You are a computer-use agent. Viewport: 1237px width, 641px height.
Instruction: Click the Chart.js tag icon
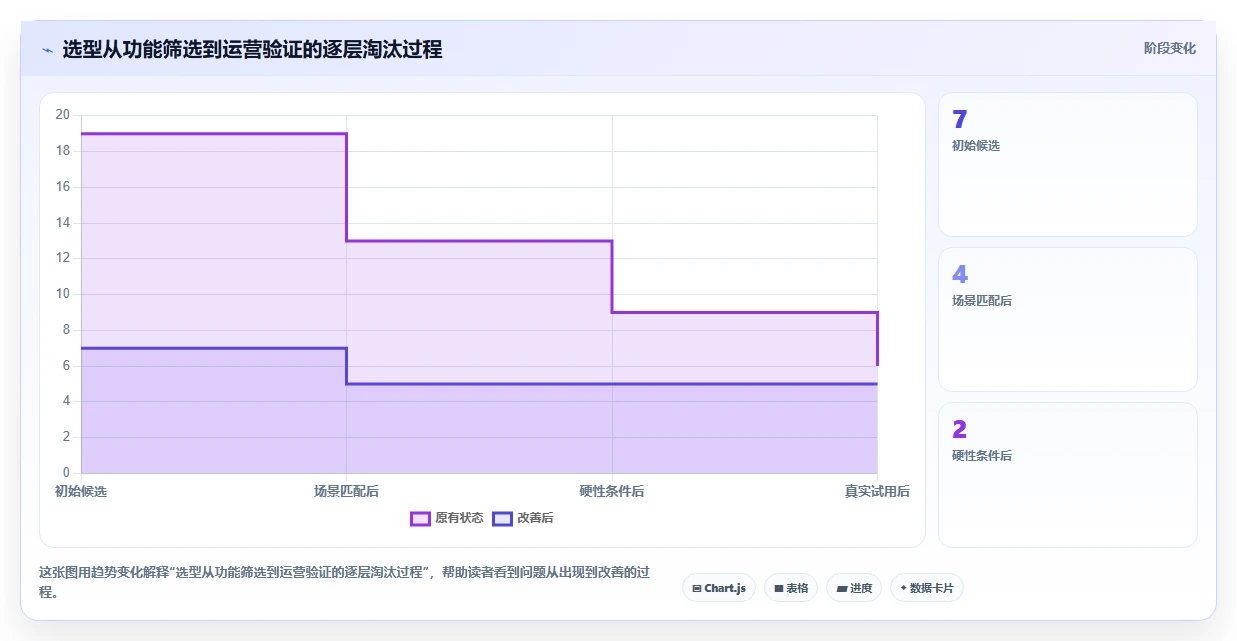point(697,588)
